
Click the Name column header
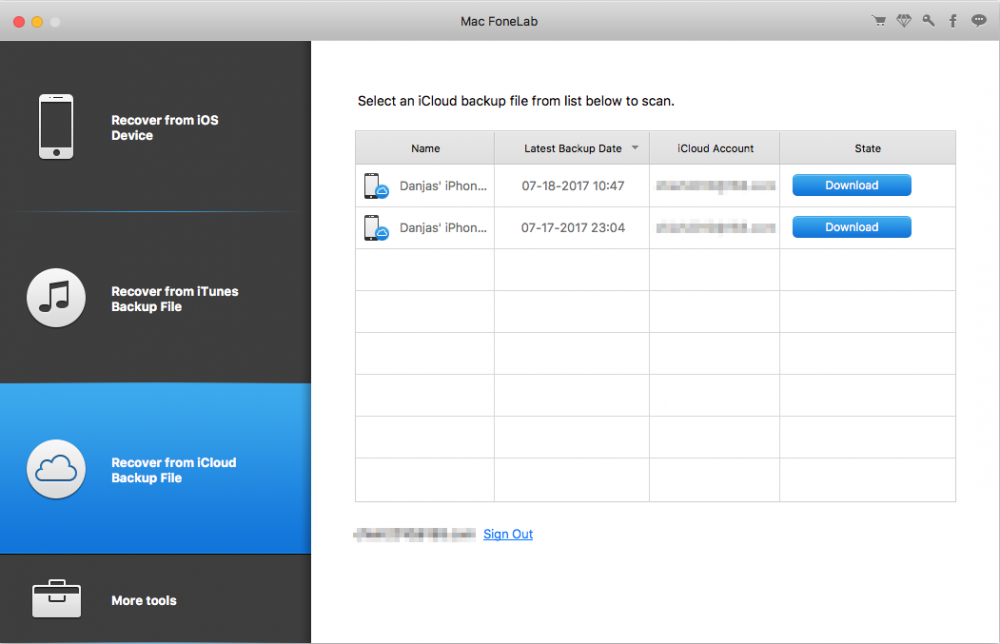[x=425, y=149]
